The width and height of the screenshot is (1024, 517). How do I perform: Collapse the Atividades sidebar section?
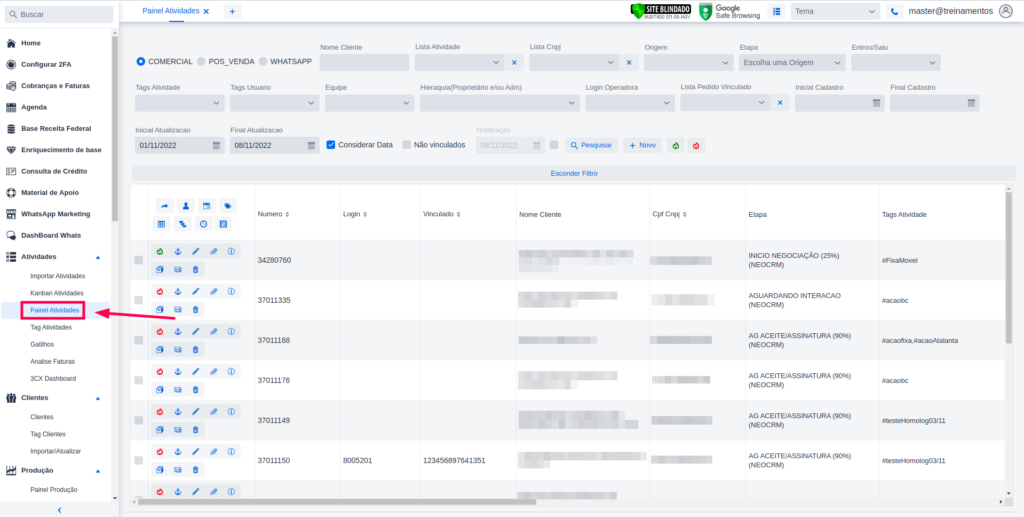pos(97,257)
